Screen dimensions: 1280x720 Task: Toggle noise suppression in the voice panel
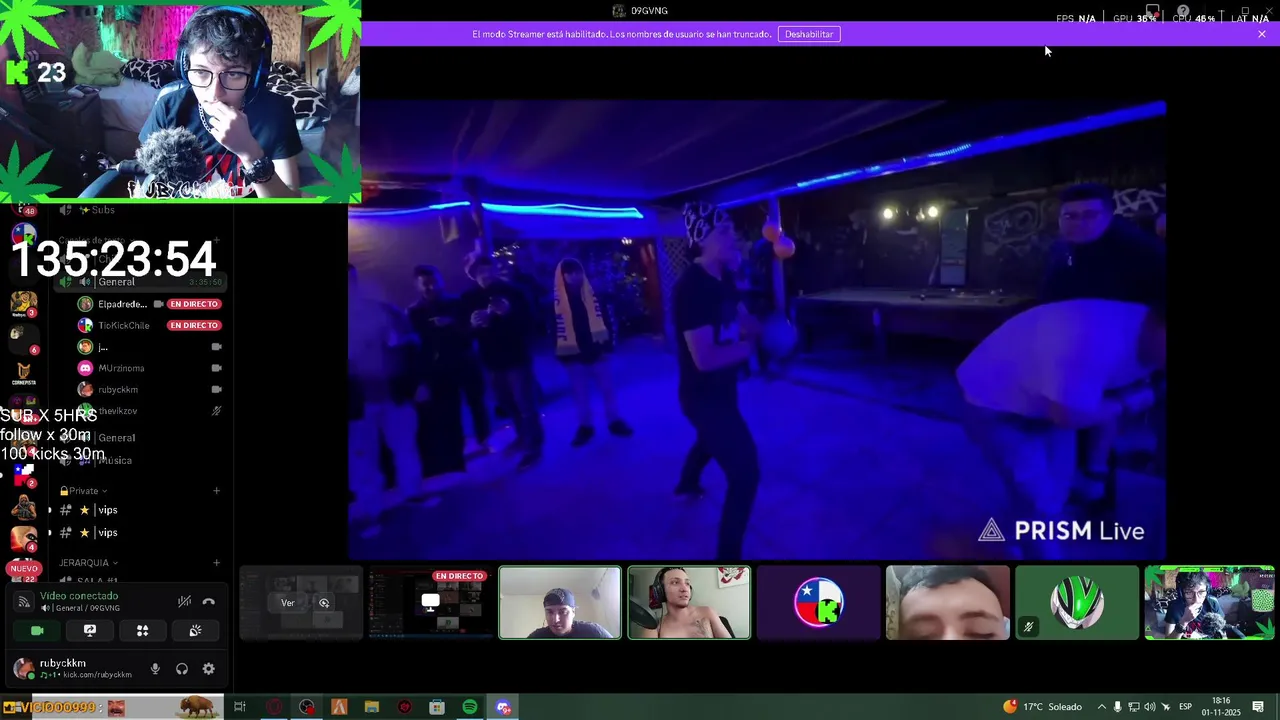pyautogui.click(x=184, y=602)
